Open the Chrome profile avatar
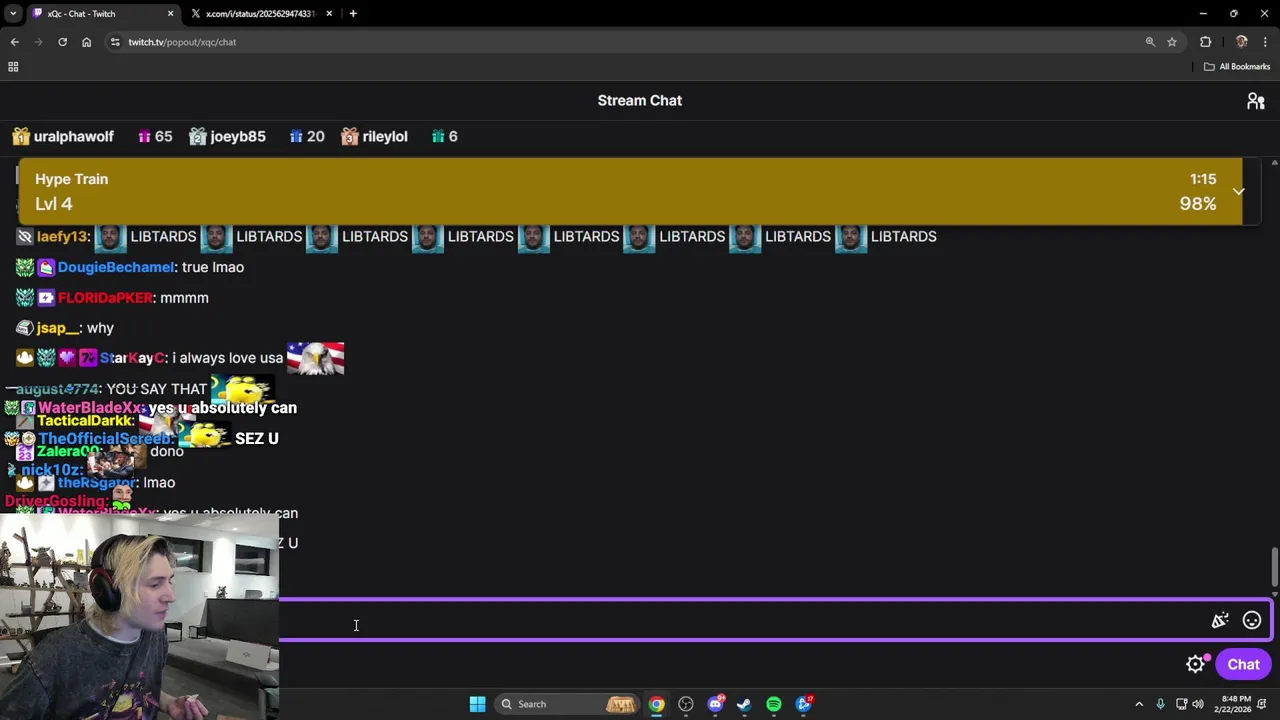The width and height of the screenshot is (1280, 720). [1242, 42]
